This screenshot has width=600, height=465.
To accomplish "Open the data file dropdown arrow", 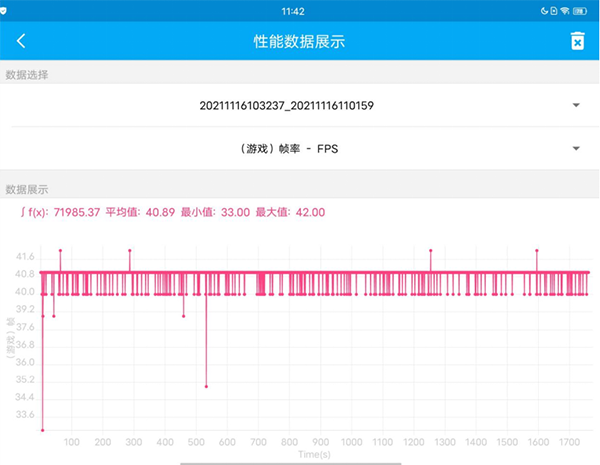I will point(576,106).
